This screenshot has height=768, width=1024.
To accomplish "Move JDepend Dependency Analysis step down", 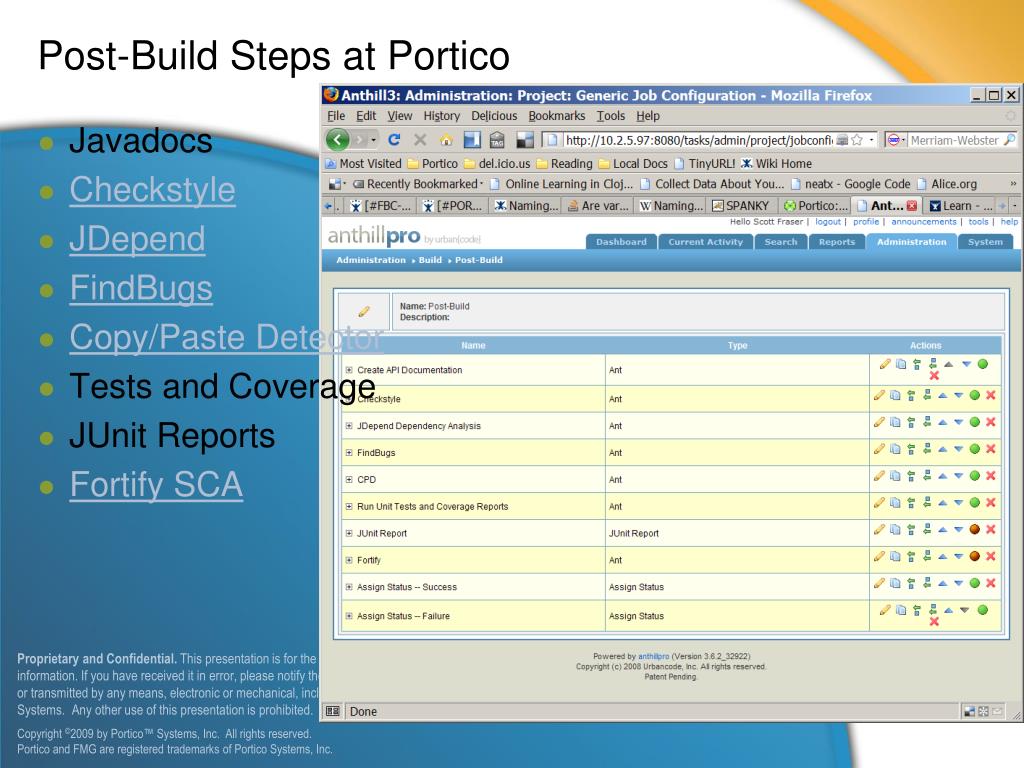I will 959,423.
